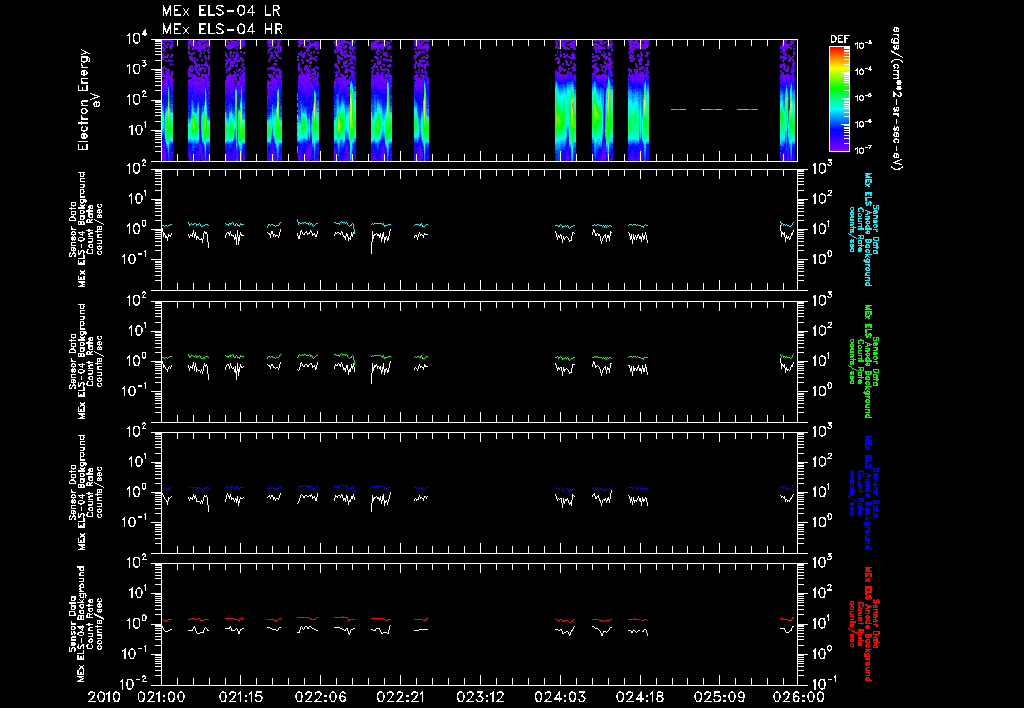Screen dimensions: 1024x708
Task: Click the "021:00" time axis label
Action: click(161, 698)
